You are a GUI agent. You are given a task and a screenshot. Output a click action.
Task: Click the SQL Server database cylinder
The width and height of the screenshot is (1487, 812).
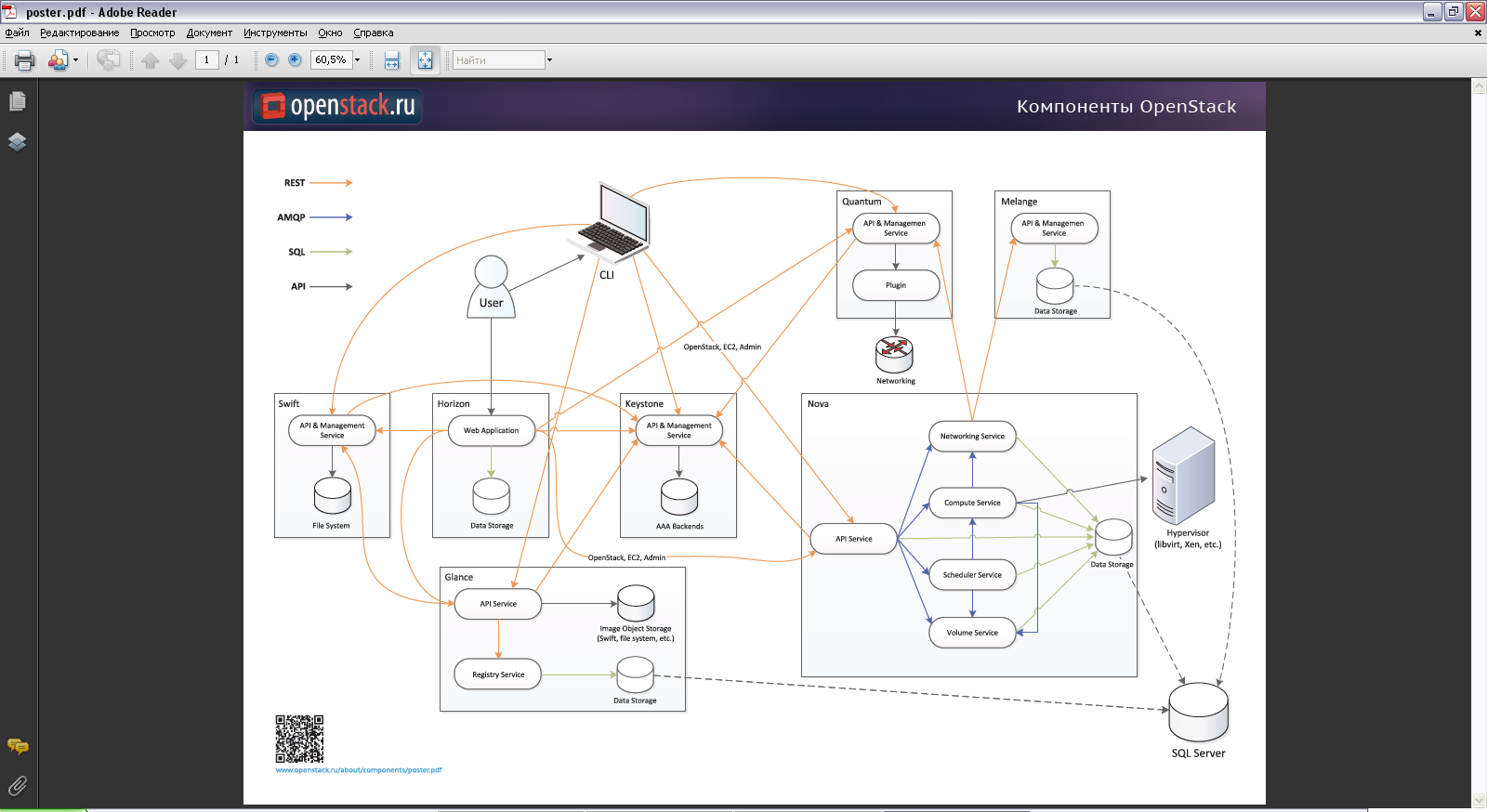coord(1199,712)
